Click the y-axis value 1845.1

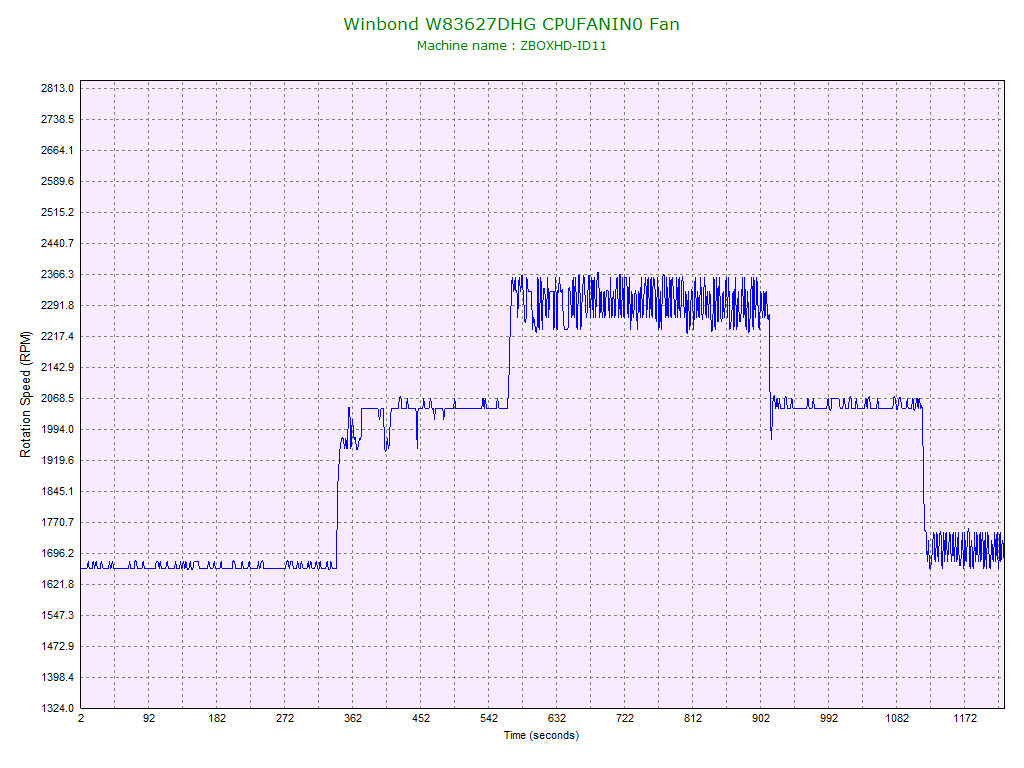coord(57,492)
